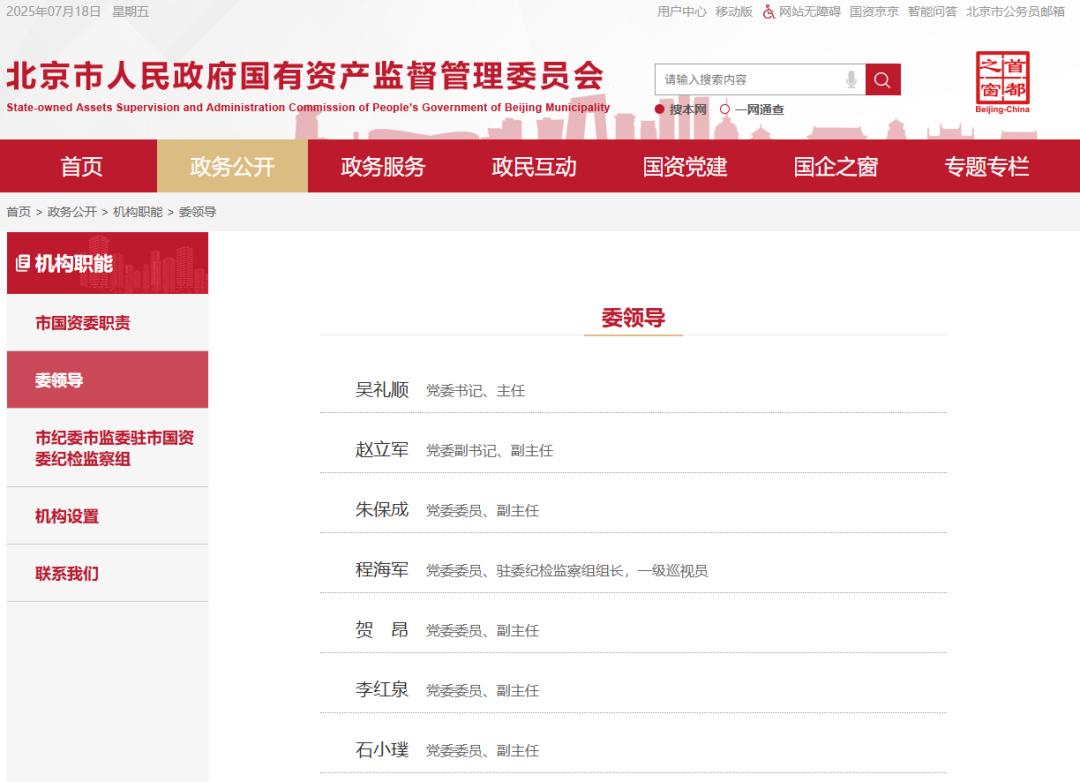The image size is (1080, 782).
Task: Click the 国资京京 top link
Action: point(874,12)
